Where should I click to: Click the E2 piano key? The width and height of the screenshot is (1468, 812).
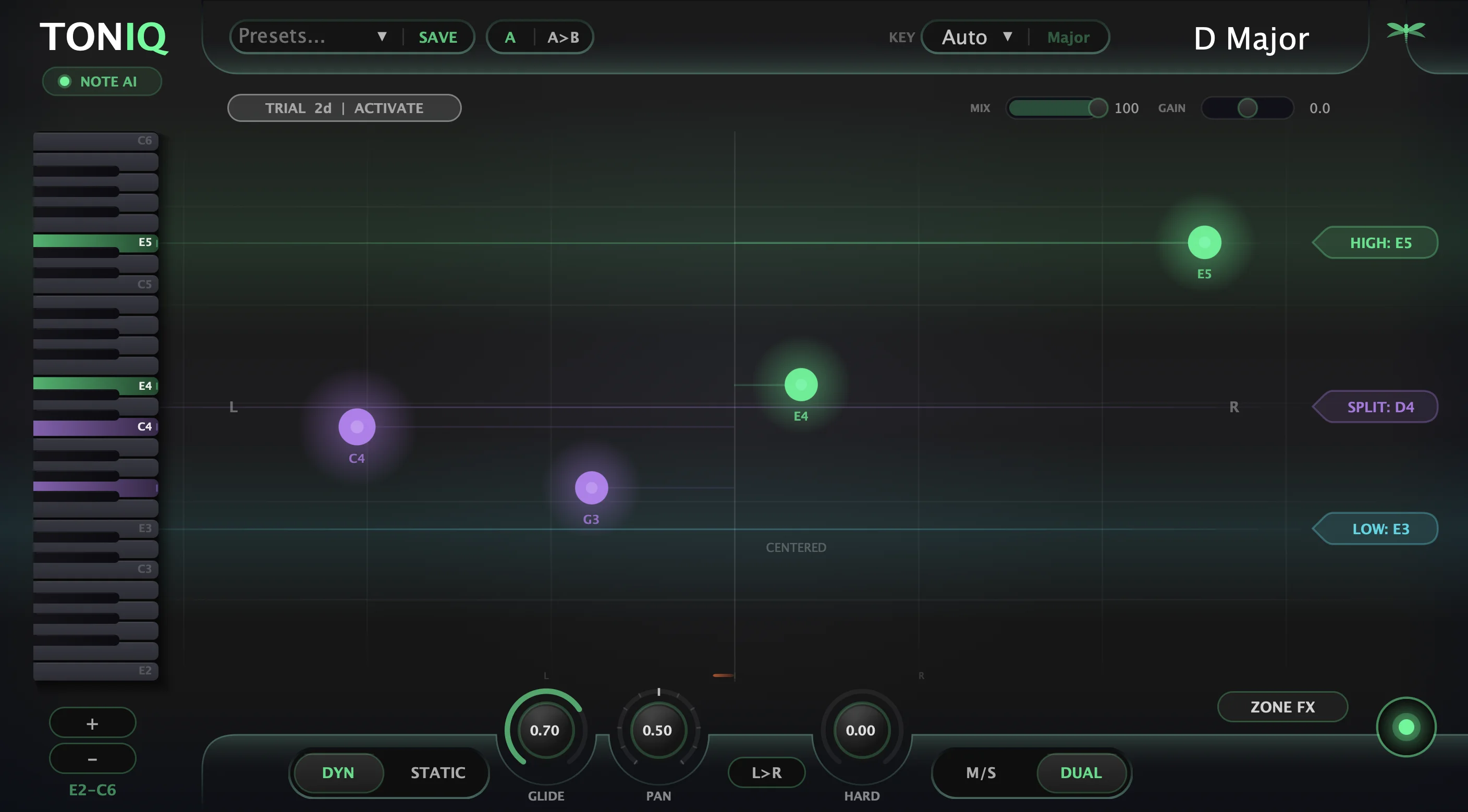[x=95, y=671]
